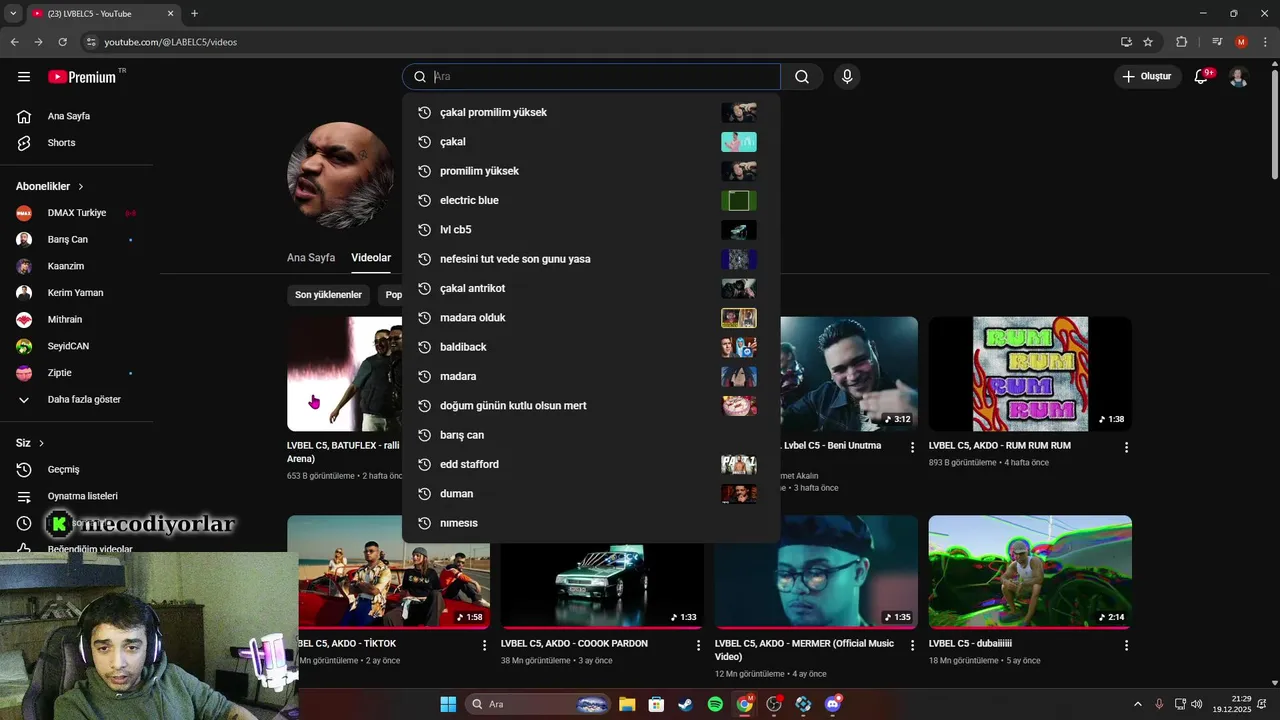Open the account avatar menu in YouTube header
This screenshot has width=1280, height=720.
click(1238, 77)
